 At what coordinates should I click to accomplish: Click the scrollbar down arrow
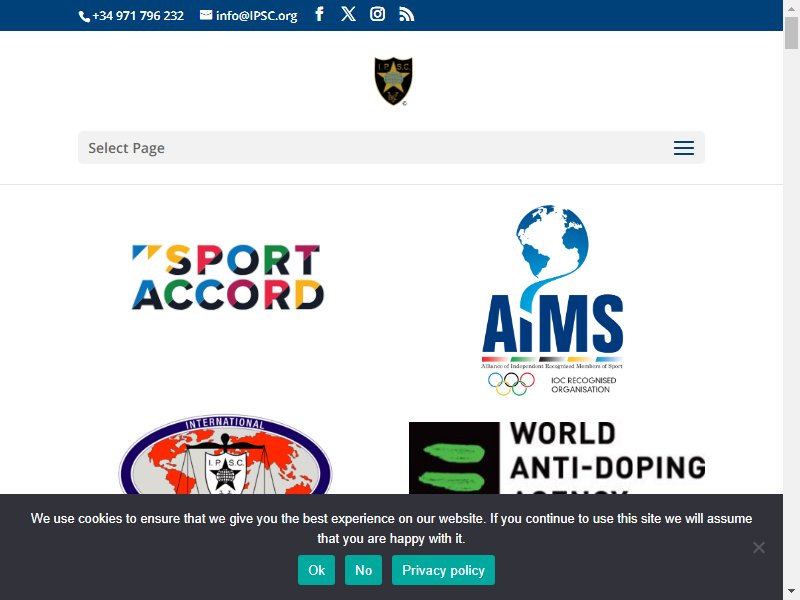pos(791,593)
